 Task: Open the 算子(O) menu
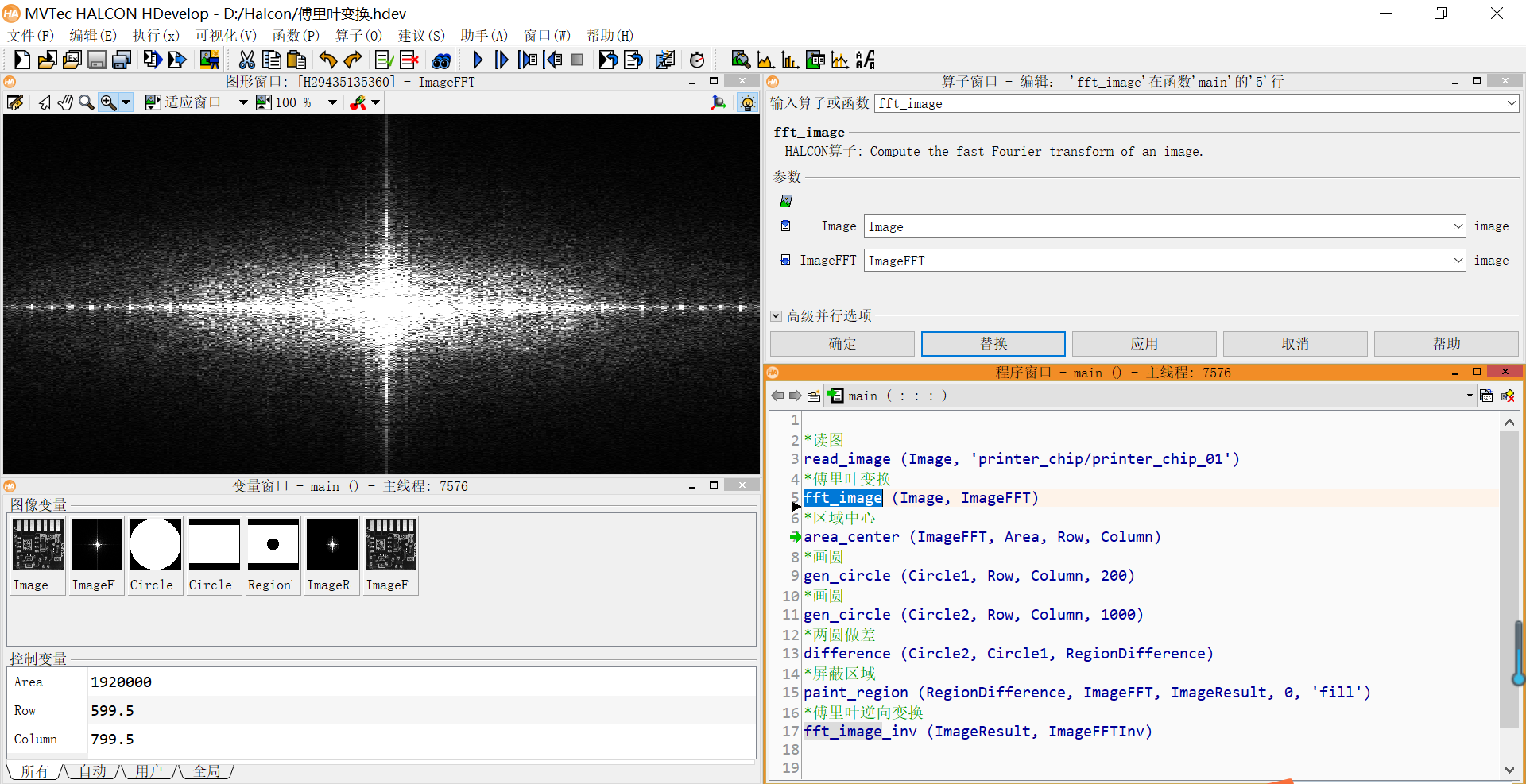(358, 36)
